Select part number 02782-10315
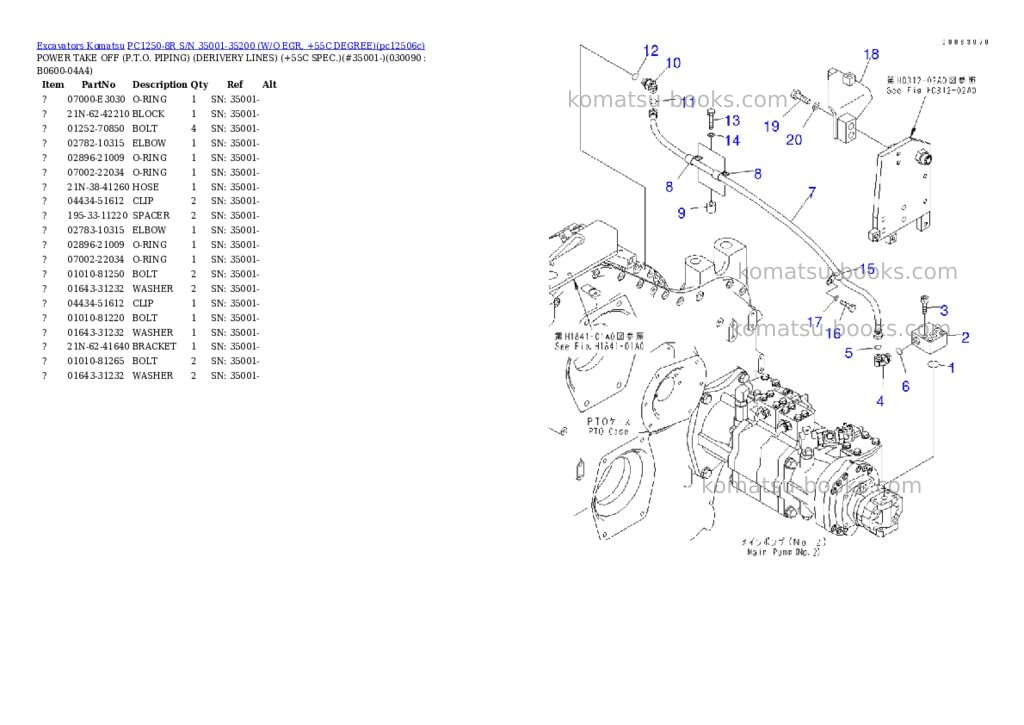This screenshot has width=1024, height=725. [x=95, y=143]
